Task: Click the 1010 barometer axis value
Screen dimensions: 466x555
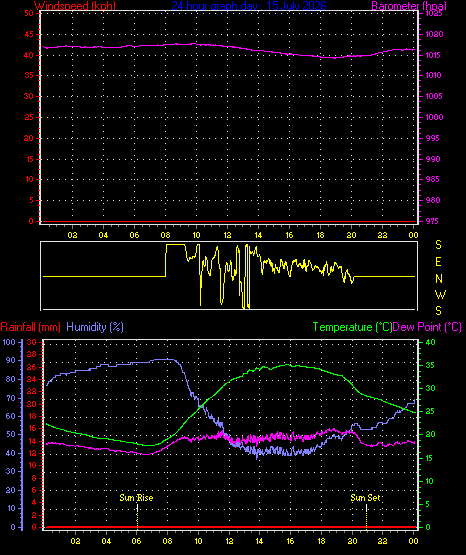Action: pyautogui.click(x=434, y=75)
